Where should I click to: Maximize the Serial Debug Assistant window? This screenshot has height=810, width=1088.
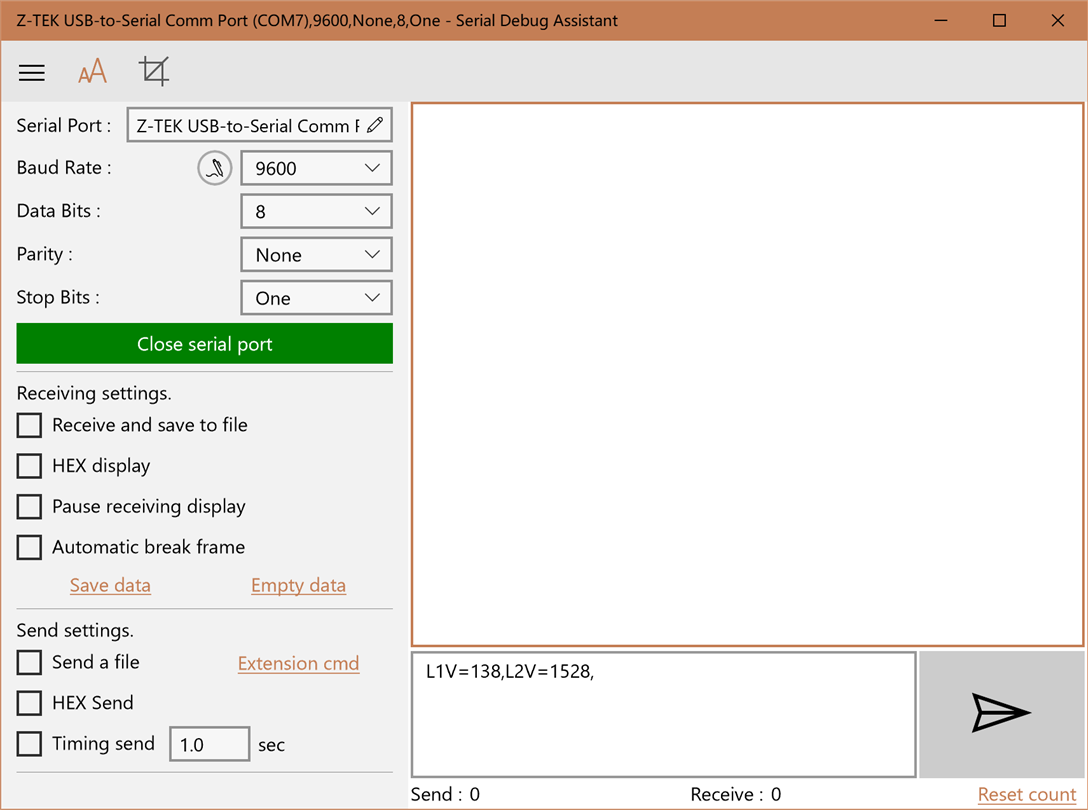click(x=999, y=20)
